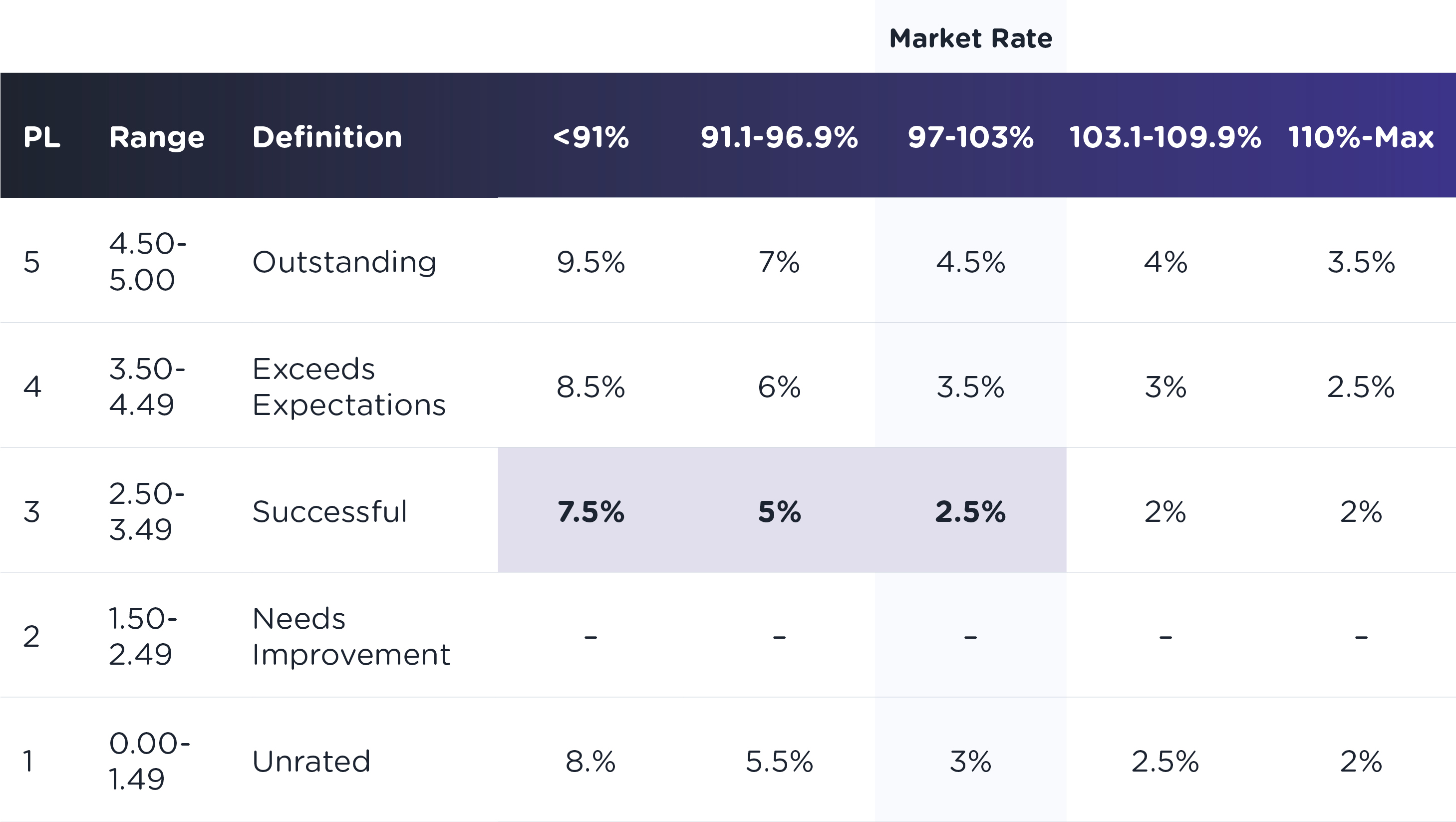The width and height of the screenshot is (1456, 822).
Task: Click the 8.5% cell in Exceeds Expectations row
Action: 590,387
